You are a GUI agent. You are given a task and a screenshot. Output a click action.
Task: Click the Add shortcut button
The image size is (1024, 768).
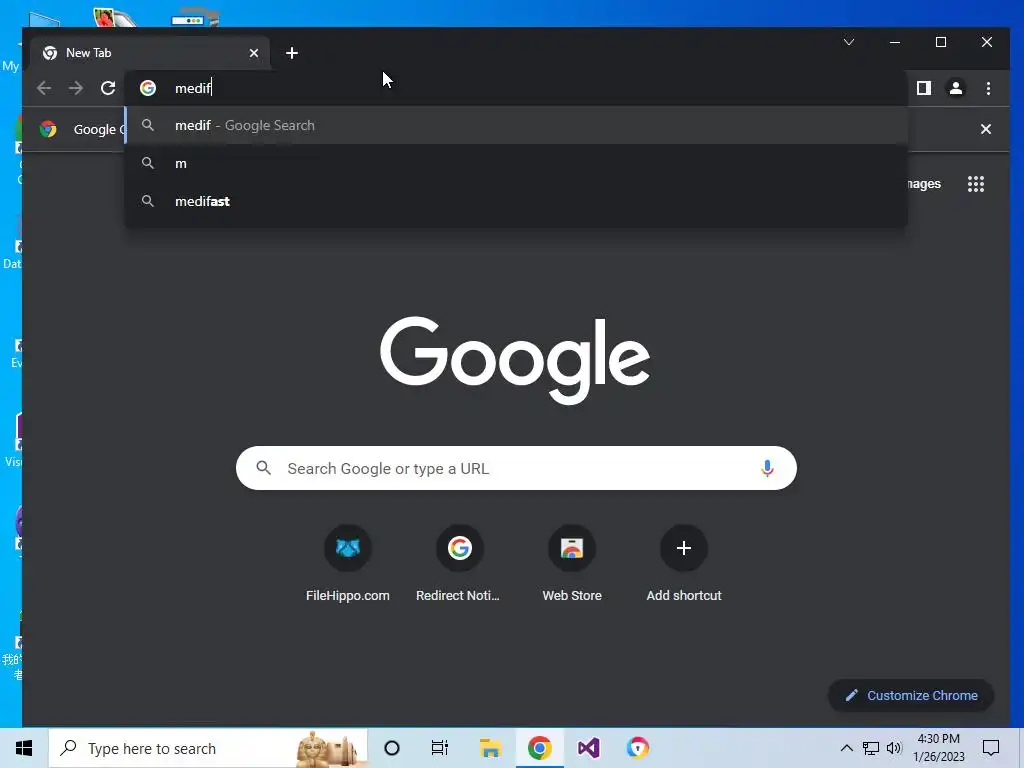[x=684, y=565]
